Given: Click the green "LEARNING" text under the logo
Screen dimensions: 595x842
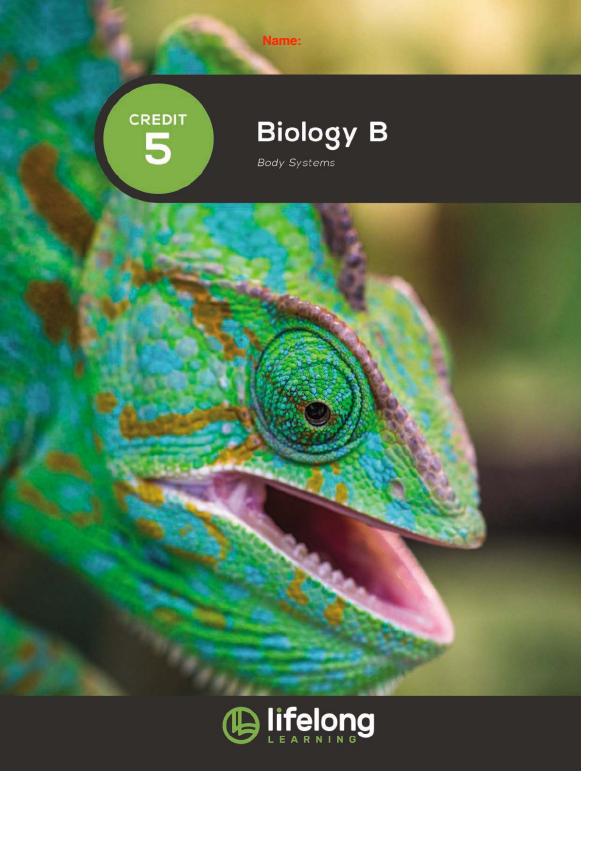Looking at the screenshot, I should point(312,739).
